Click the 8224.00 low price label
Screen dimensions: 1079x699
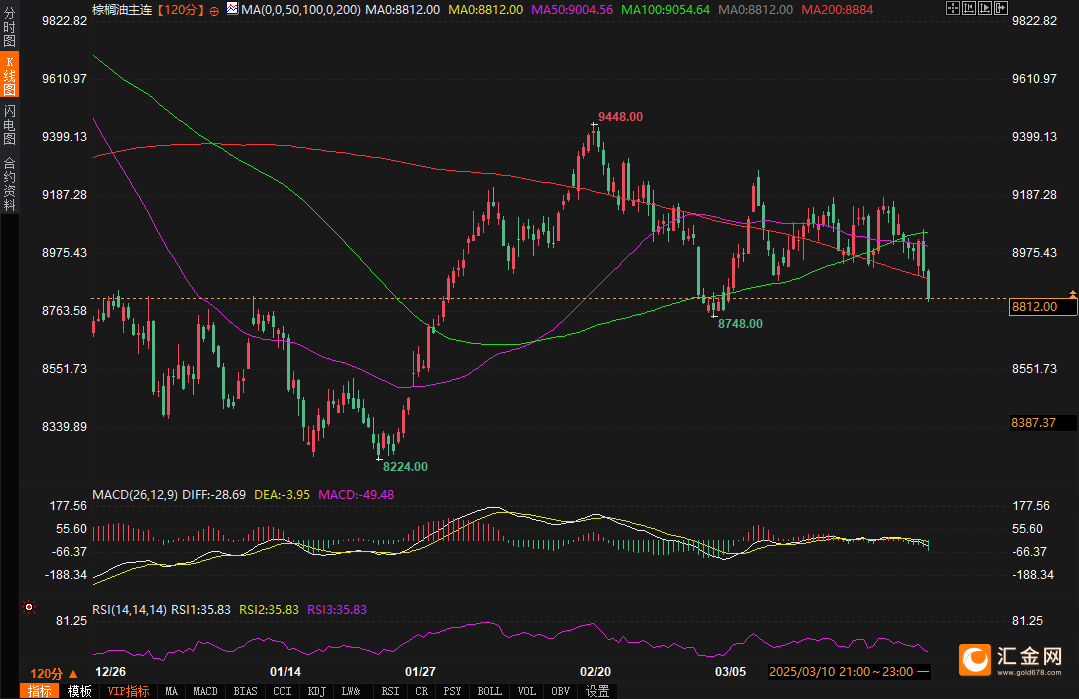(x=405, y=466)
